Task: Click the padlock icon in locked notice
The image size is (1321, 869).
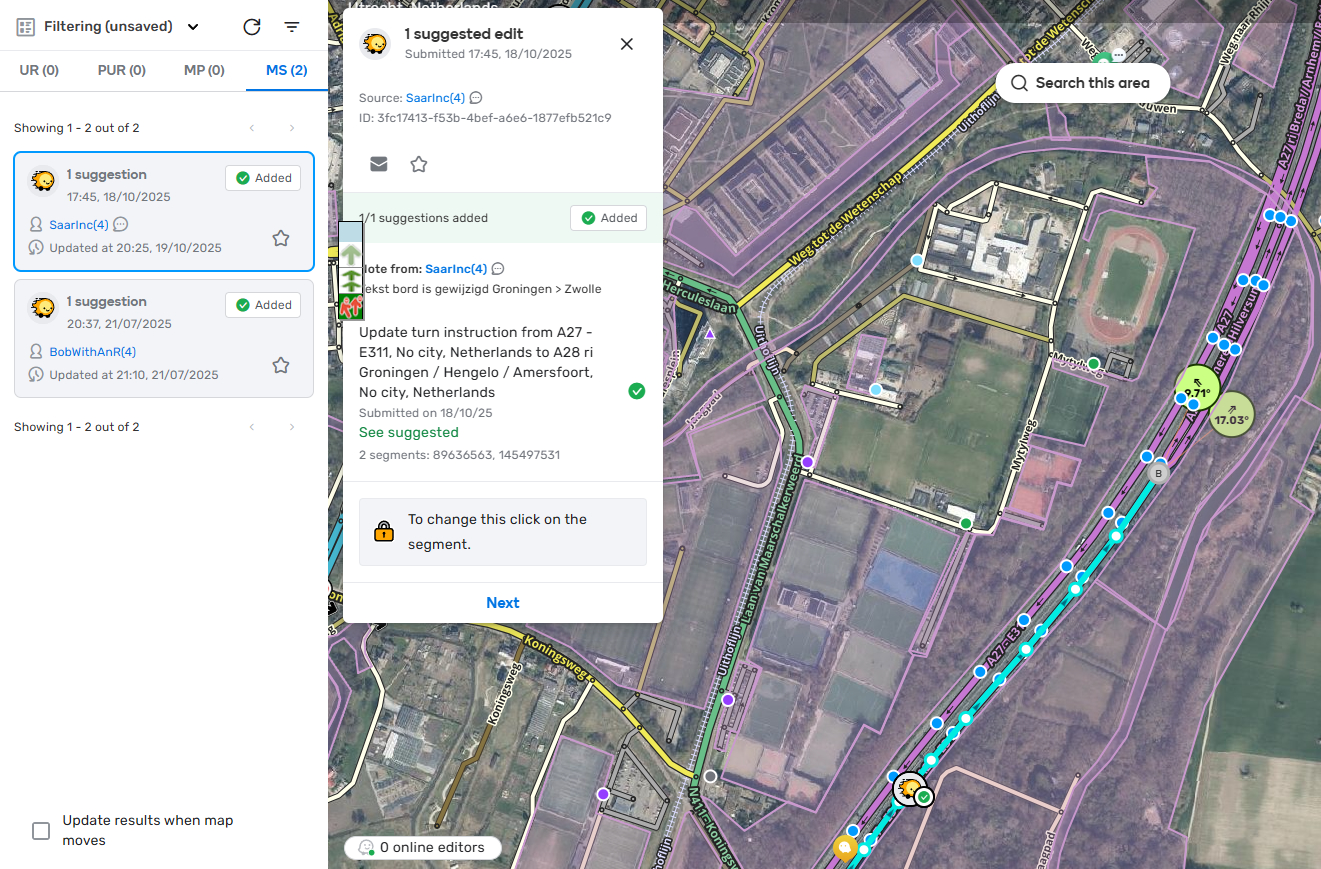Action: pyautogui.click(x=384, y=532)
